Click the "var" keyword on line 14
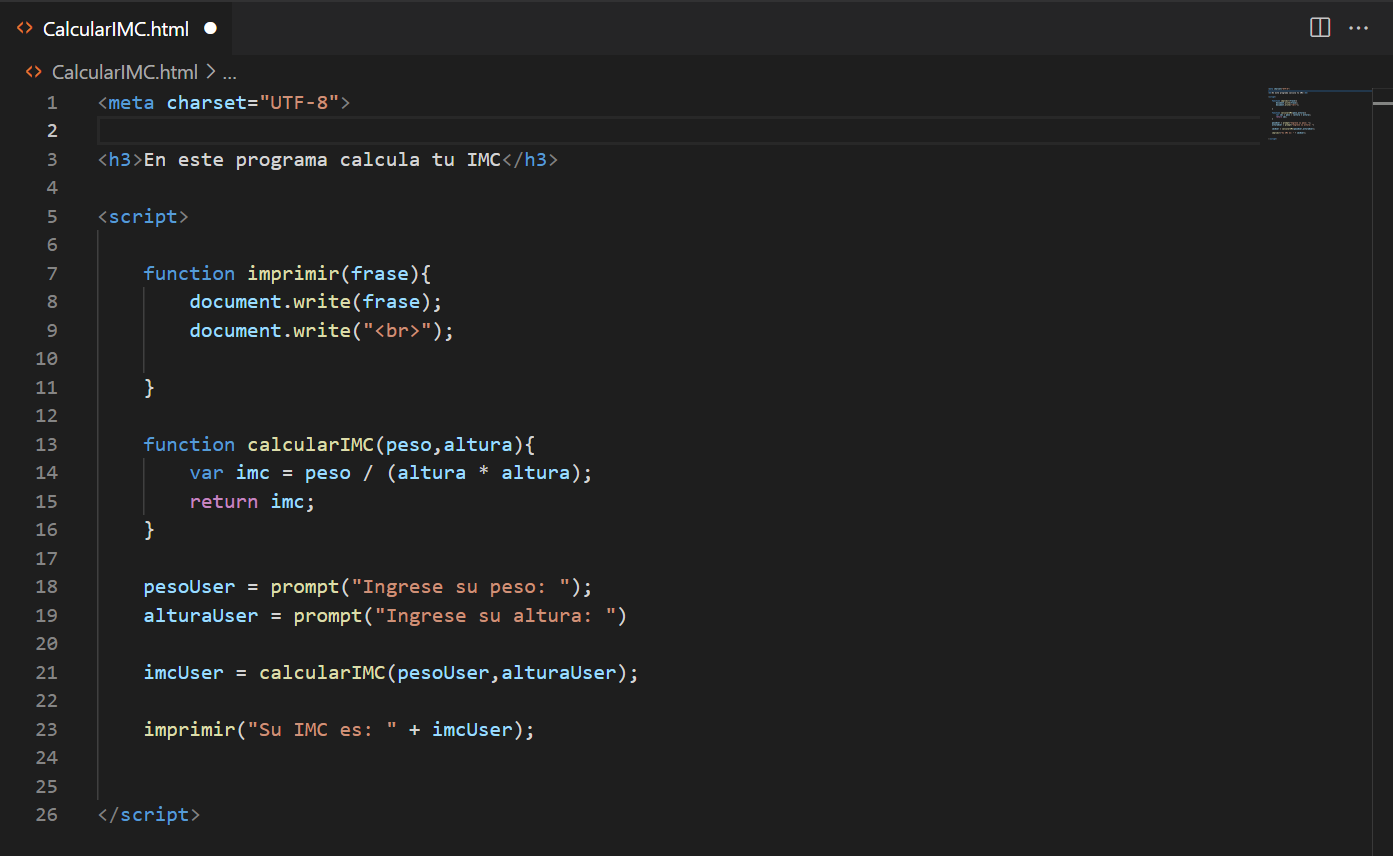 pos(207,472)
